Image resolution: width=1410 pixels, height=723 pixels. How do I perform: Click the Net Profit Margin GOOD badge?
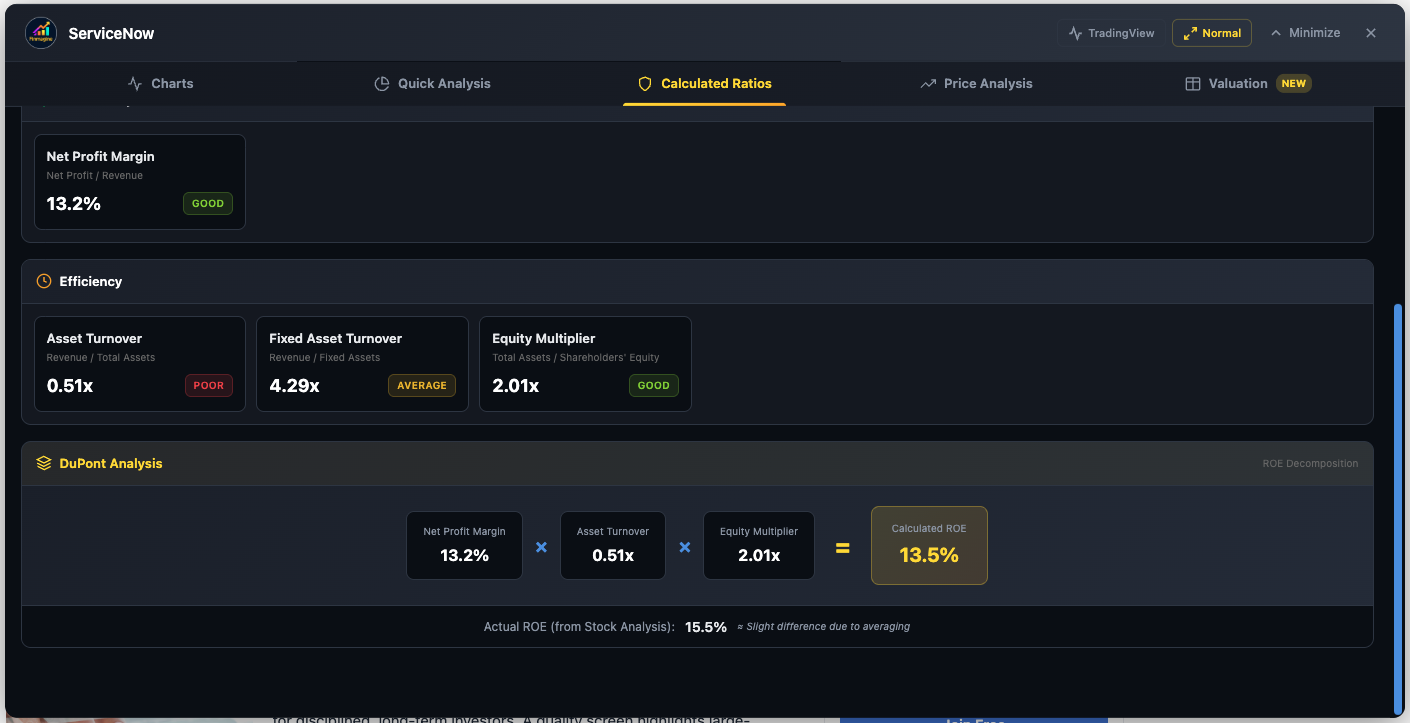pyautogui.click(x=208, y=204)
